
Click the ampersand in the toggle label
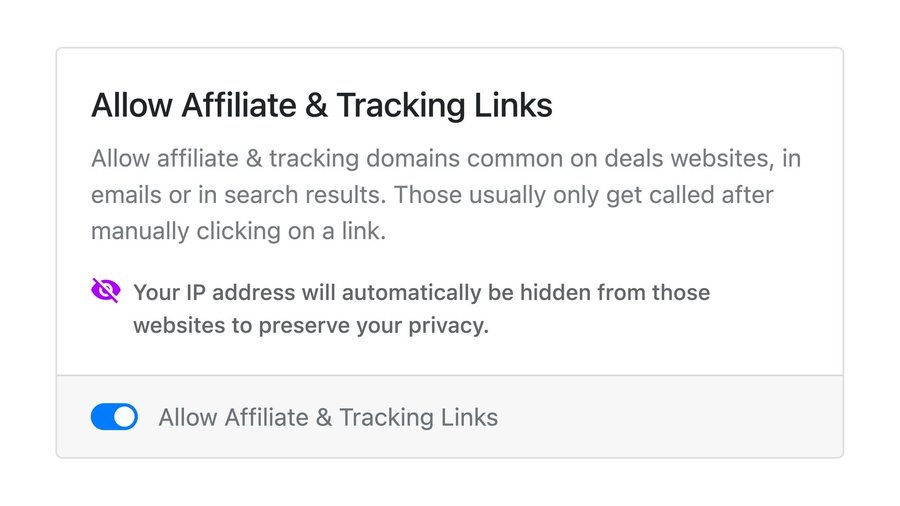pyautogui.click(x=324, y=417)
